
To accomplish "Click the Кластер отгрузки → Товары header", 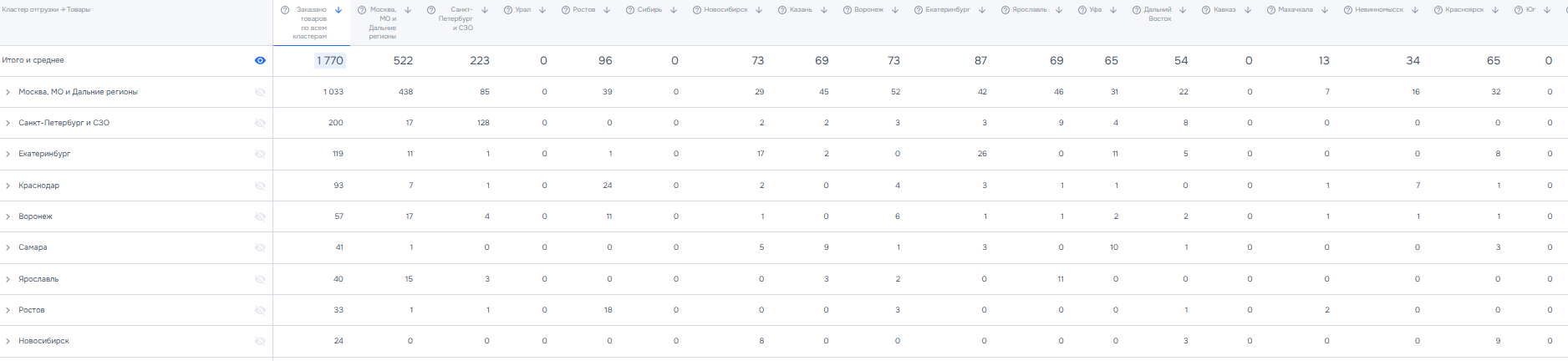I will (46, 10).
